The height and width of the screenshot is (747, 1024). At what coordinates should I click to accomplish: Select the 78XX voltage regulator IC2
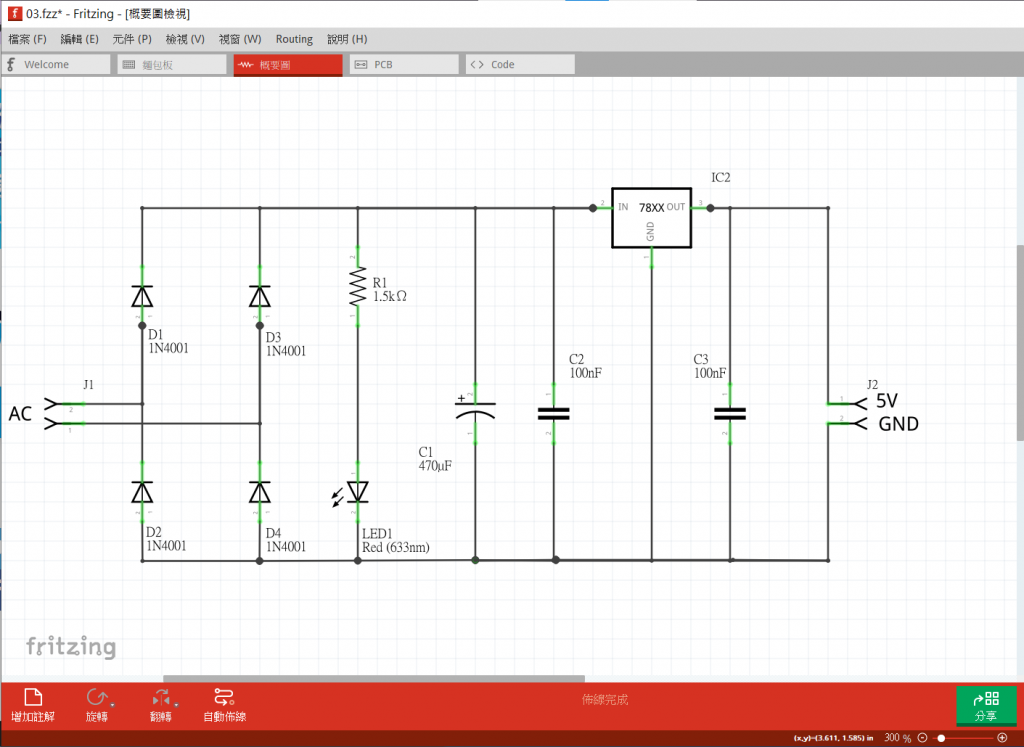[x=651, y=218]
